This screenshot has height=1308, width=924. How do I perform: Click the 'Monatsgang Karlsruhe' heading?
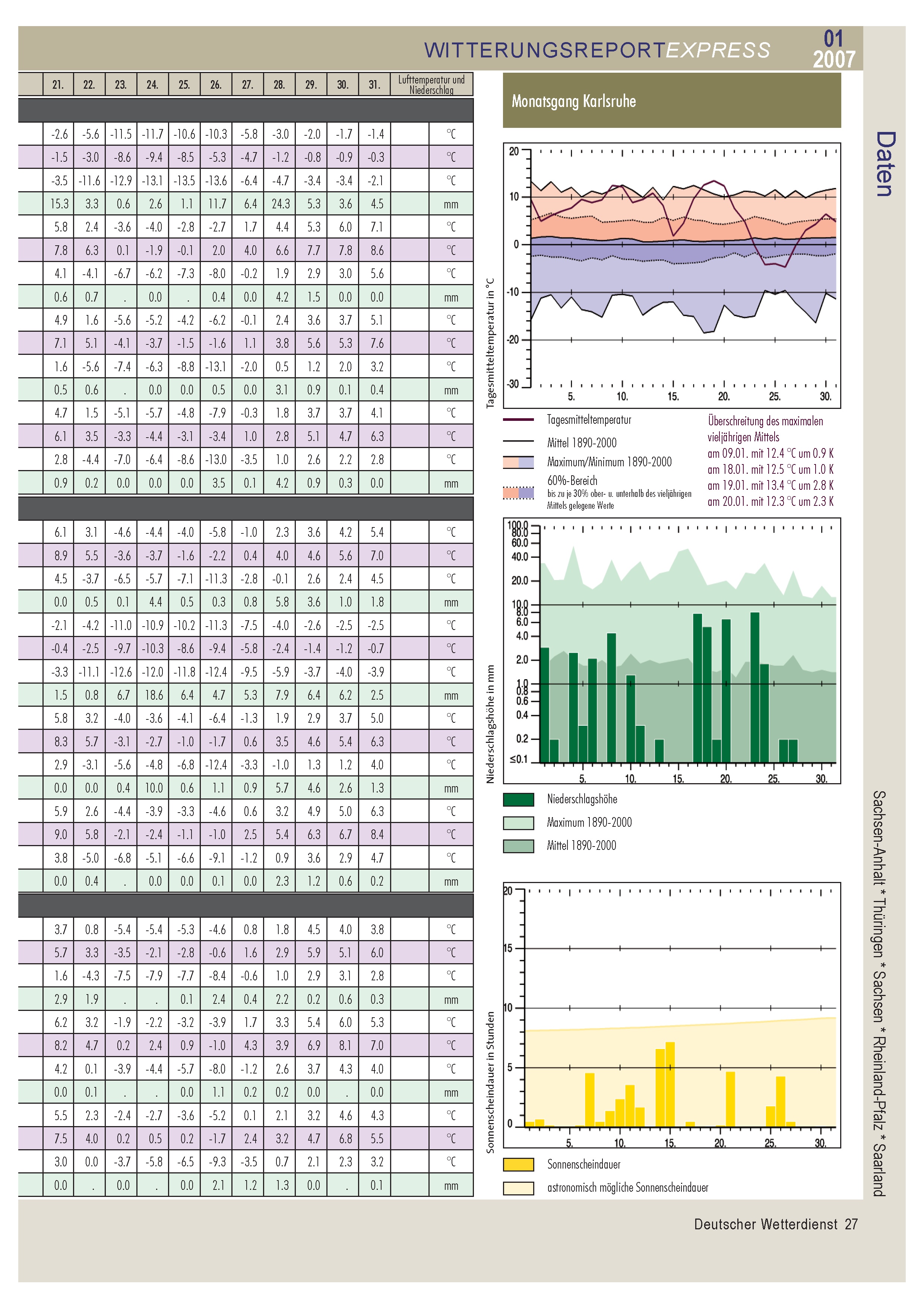click(573, 101)
